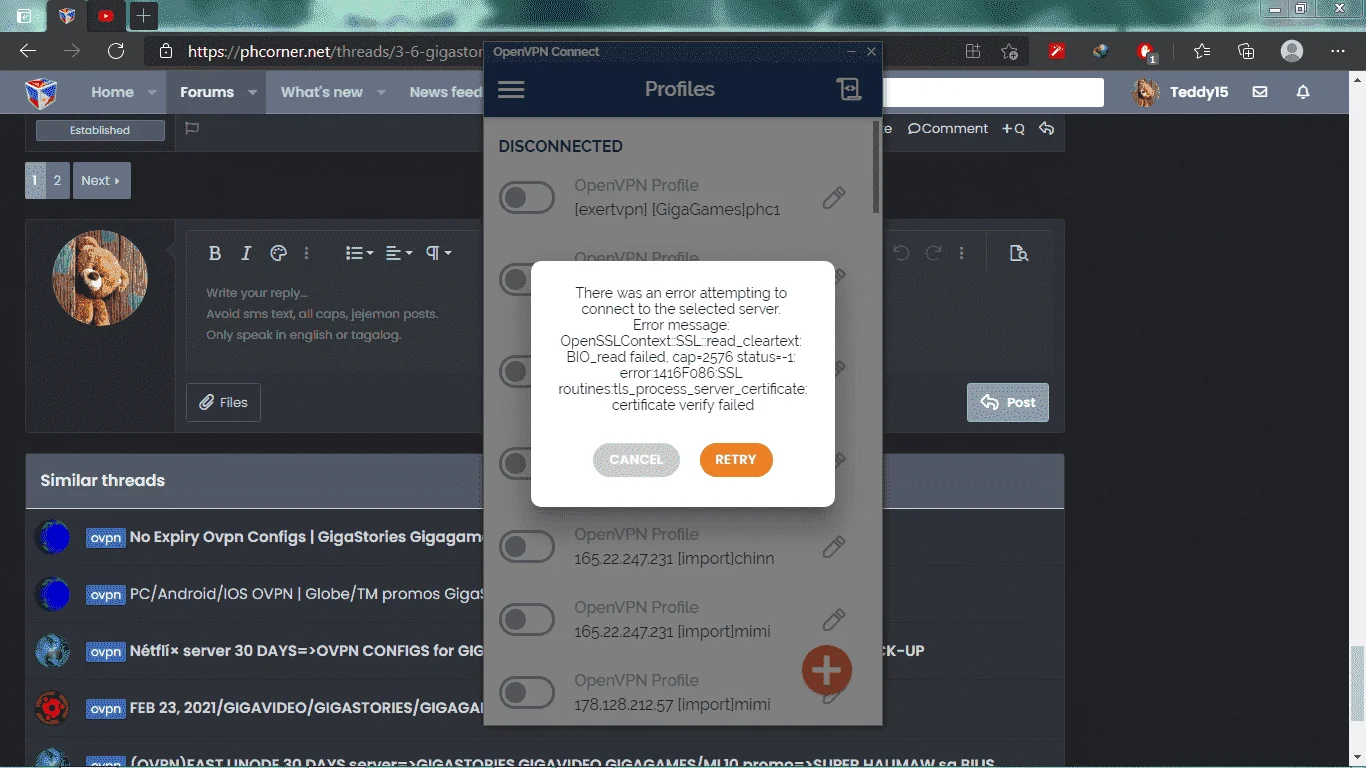Click the OpenVPN profile list scrollbar
This screenshot has height=768, width=1366.
[x=877, y=166]
